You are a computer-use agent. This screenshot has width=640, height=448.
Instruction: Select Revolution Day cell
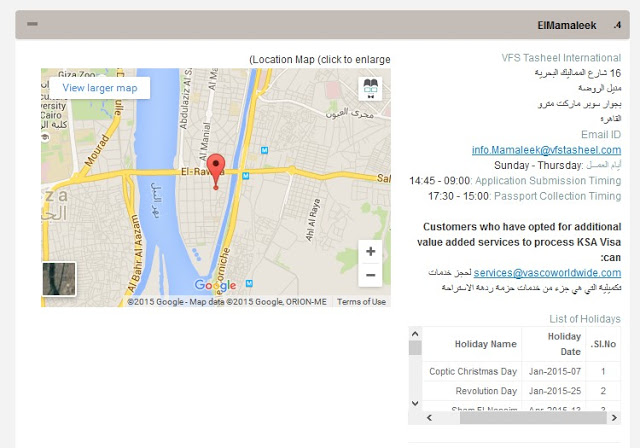(x=472, y=391)
